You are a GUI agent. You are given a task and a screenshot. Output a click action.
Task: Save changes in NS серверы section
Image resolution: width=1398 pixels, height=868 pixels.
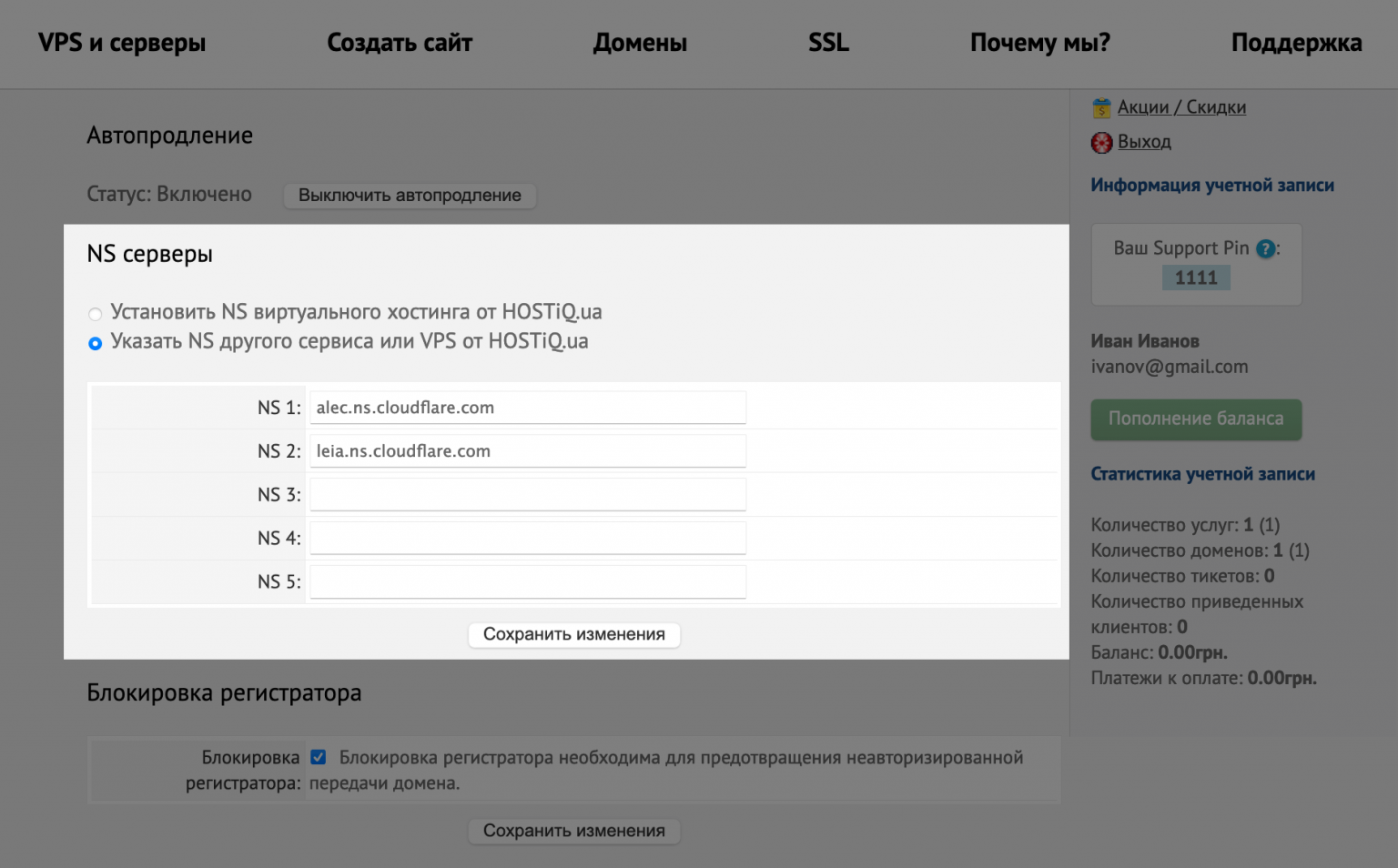point(574,634)
